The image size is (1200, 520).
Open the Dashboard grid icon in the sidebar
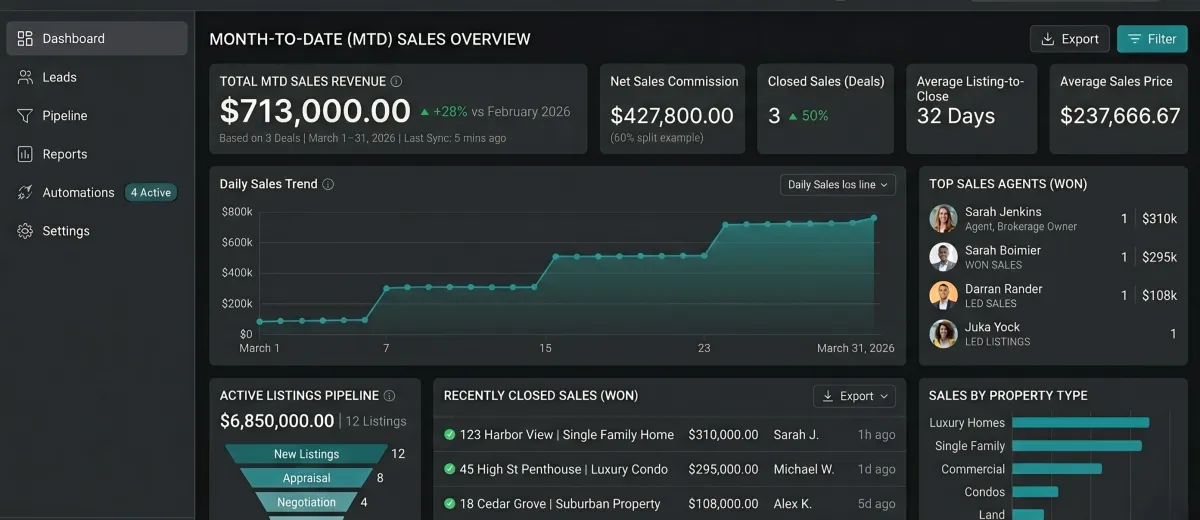pos(25,38)
